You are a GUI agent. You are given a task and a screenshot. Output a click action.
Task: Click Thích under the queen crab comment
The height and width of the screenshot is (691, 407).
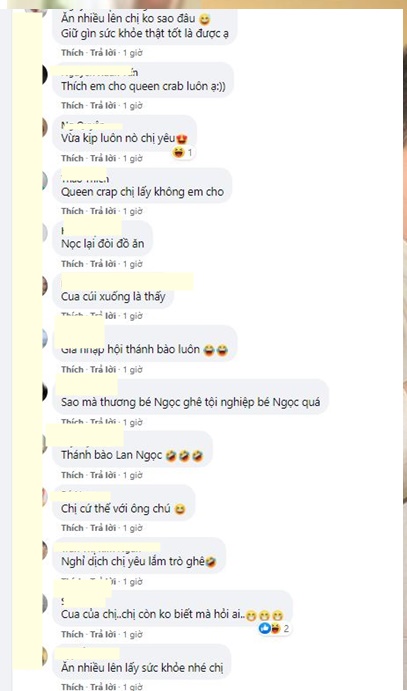[x=72, y=106]
